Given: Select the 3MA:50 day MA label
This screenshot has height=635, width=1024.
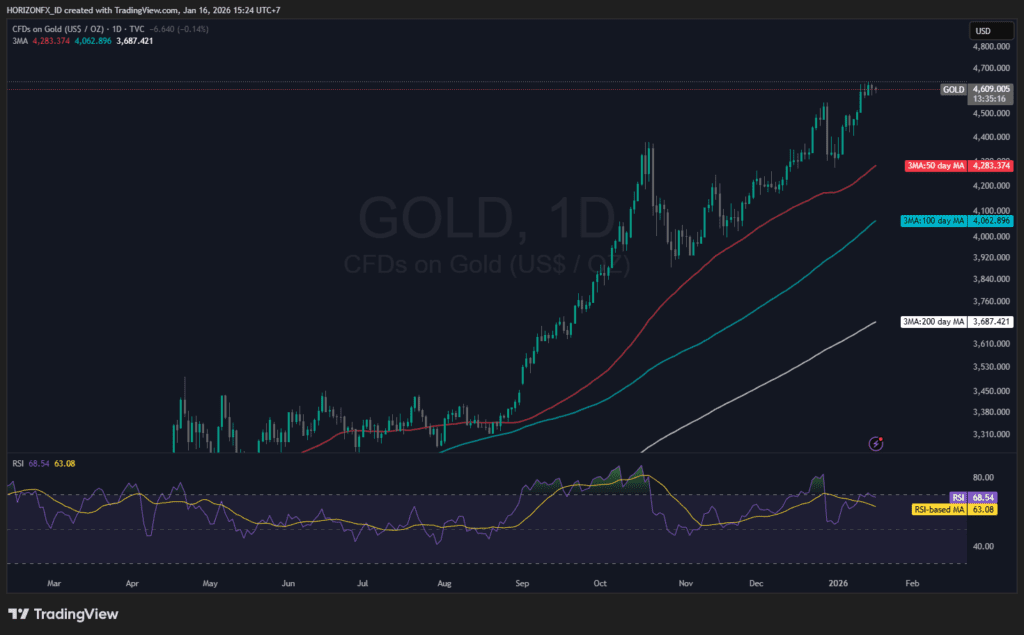Looking at the screenshot, I should 934,165.
